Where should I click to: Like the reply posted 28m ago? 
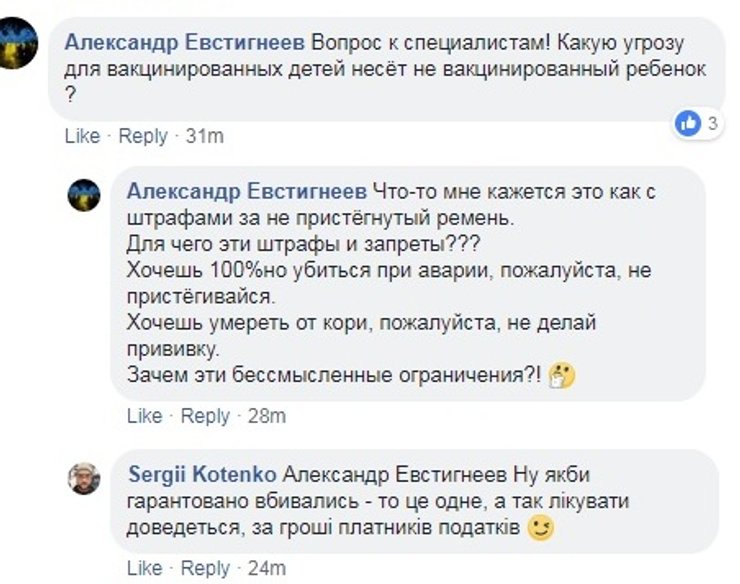click(x=144, y=416)
